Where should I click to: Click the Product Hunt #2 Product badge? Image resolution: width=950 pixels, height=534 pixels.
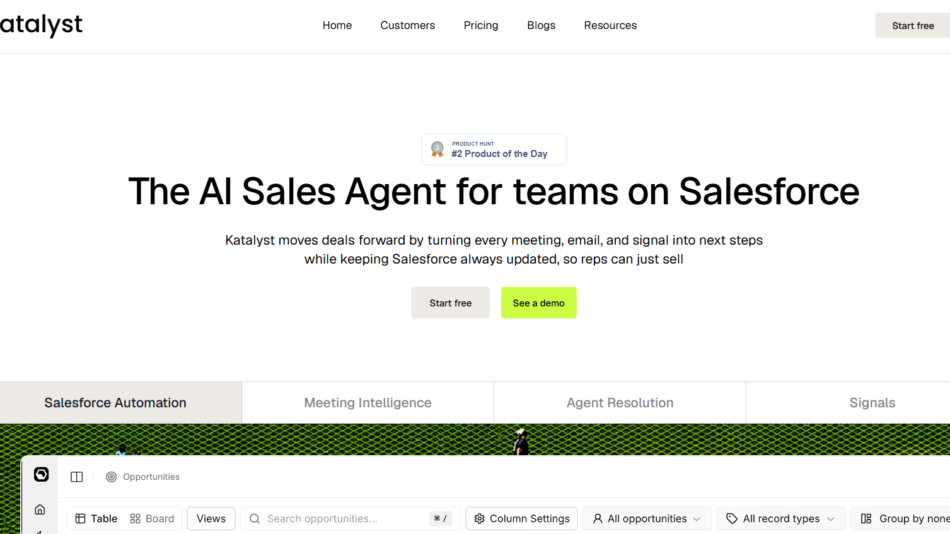(494, 149)
